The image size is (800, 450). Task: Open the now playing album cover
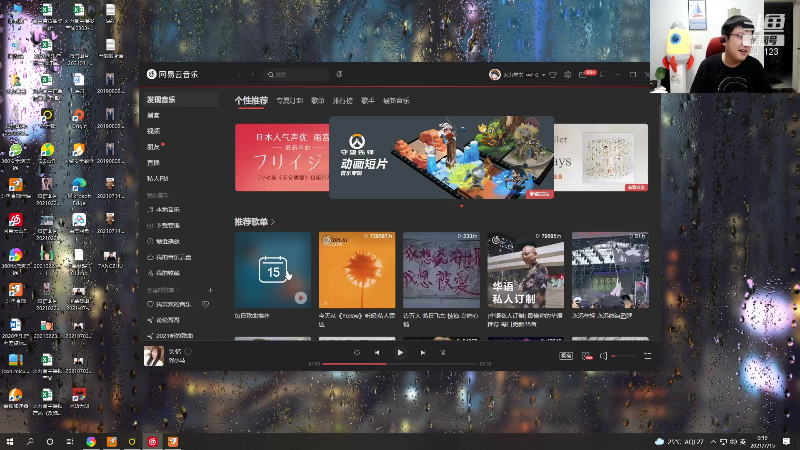154,356
